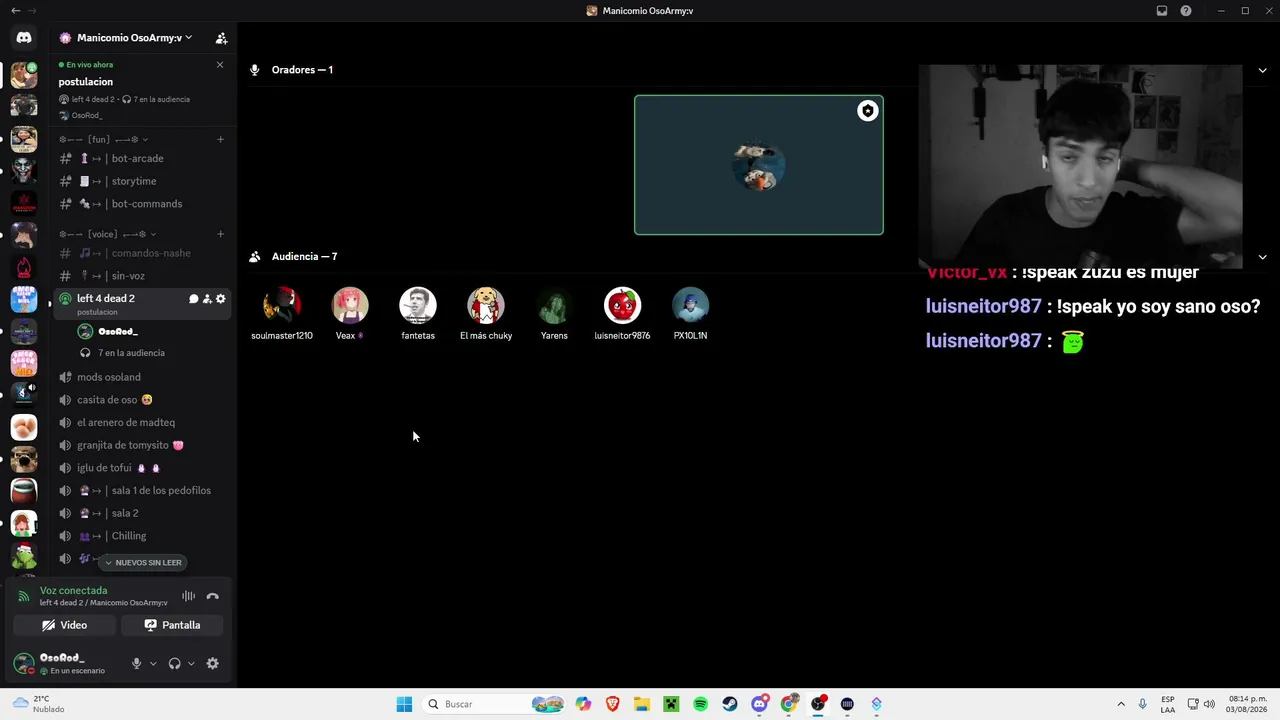The image size is (1280, 720).
Task: Open headphone output device dropdown arrow
Action: 191,663
